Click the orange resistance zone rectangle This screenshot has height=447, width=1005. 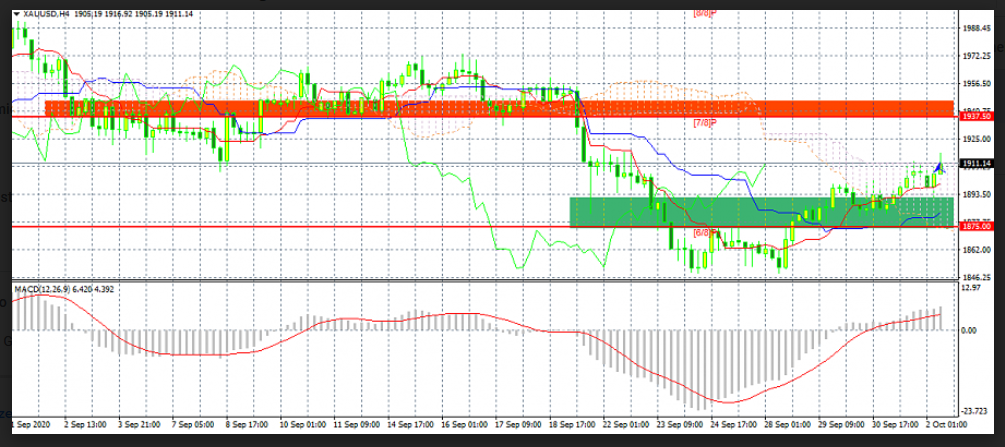pyautogui.click(x=500, y=108)
